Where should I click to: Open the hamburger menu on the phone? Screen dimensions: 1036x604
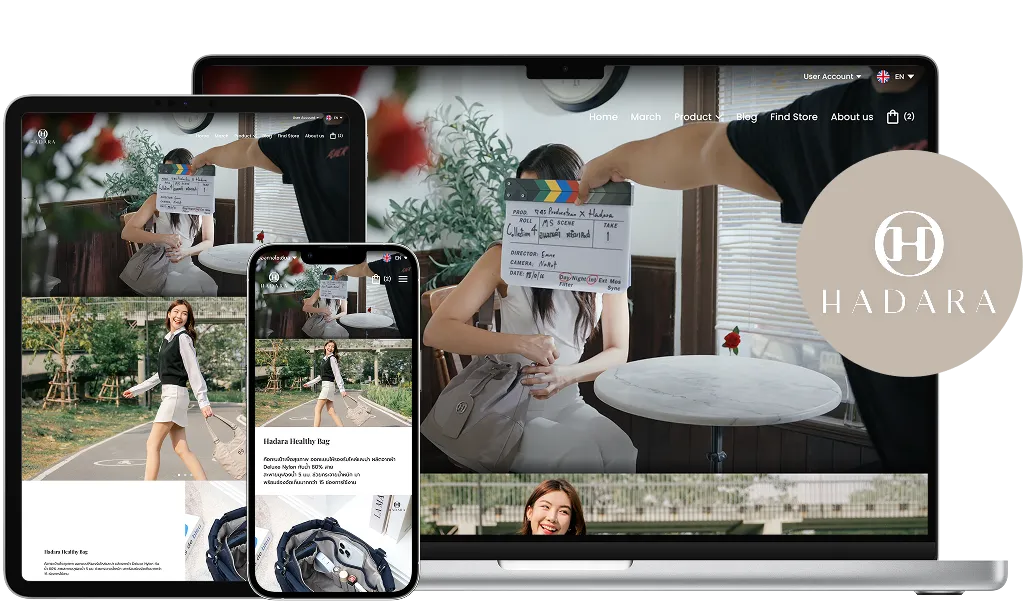coord(403,279)
